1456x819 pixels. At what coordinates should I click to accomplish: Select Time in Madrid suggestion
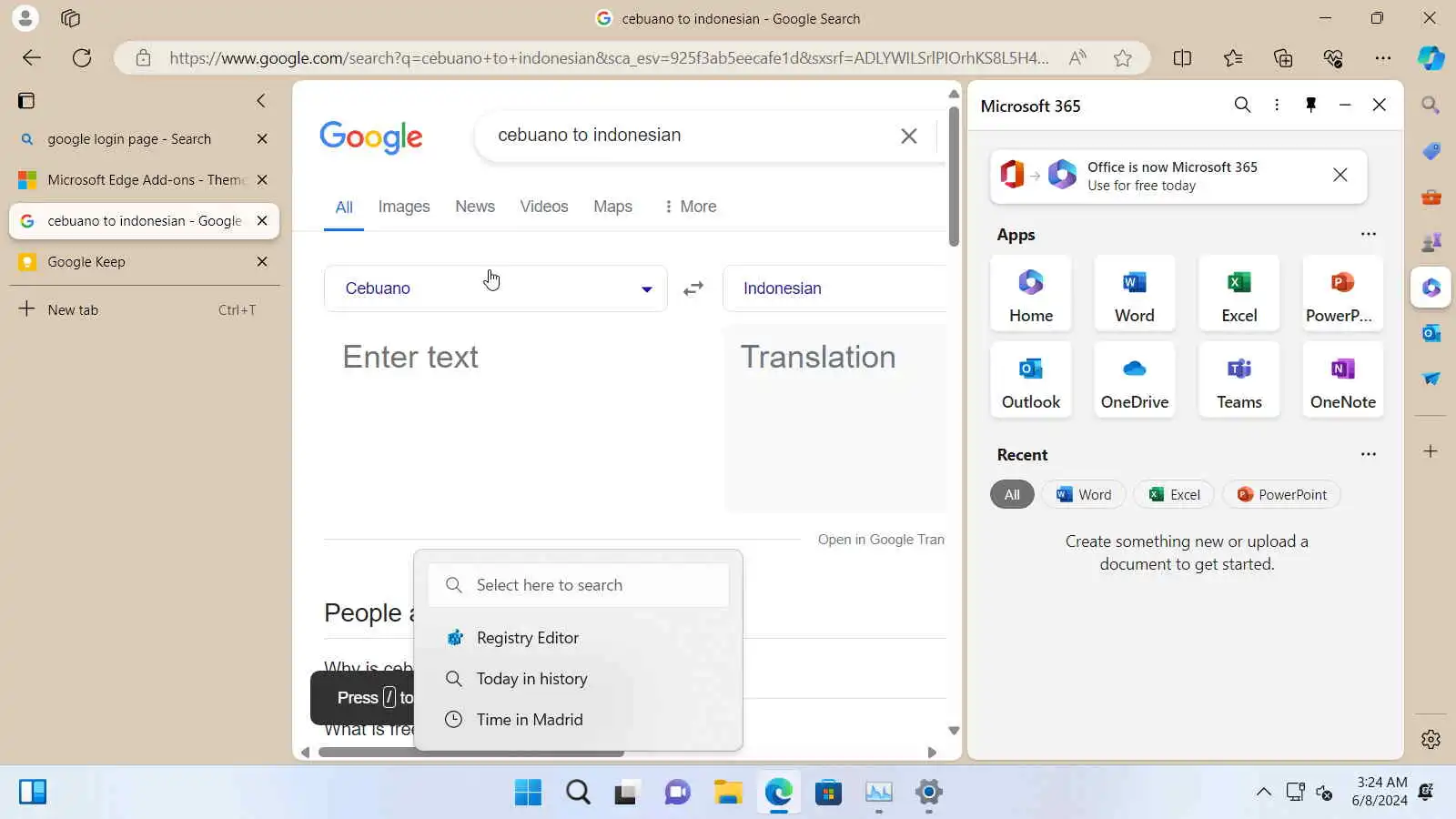[578, 720]
